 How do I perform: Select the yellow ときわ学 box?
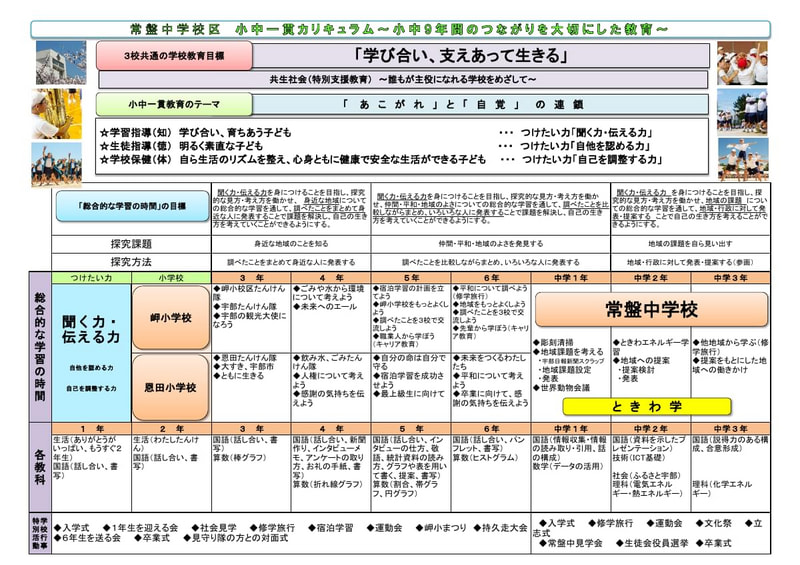tap(647, 407)
